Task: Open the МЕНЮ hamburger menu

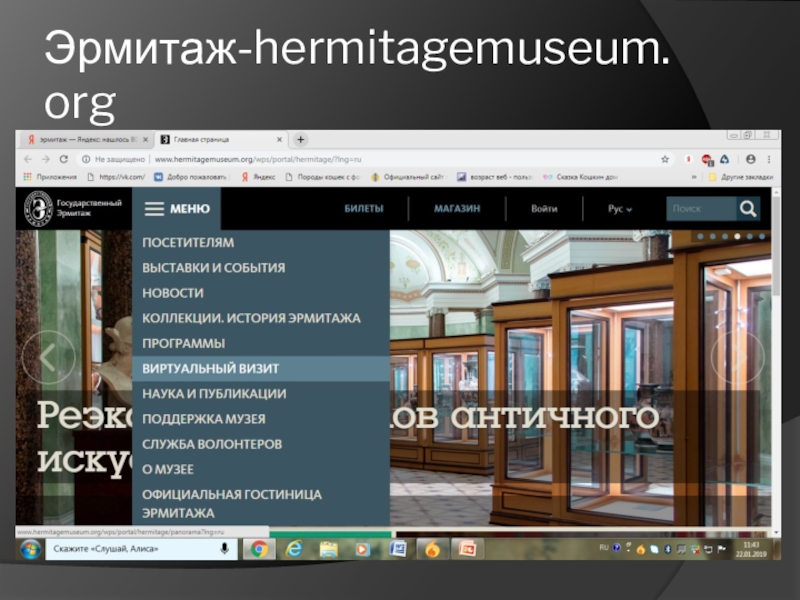Action: click(x=177, y=209)
